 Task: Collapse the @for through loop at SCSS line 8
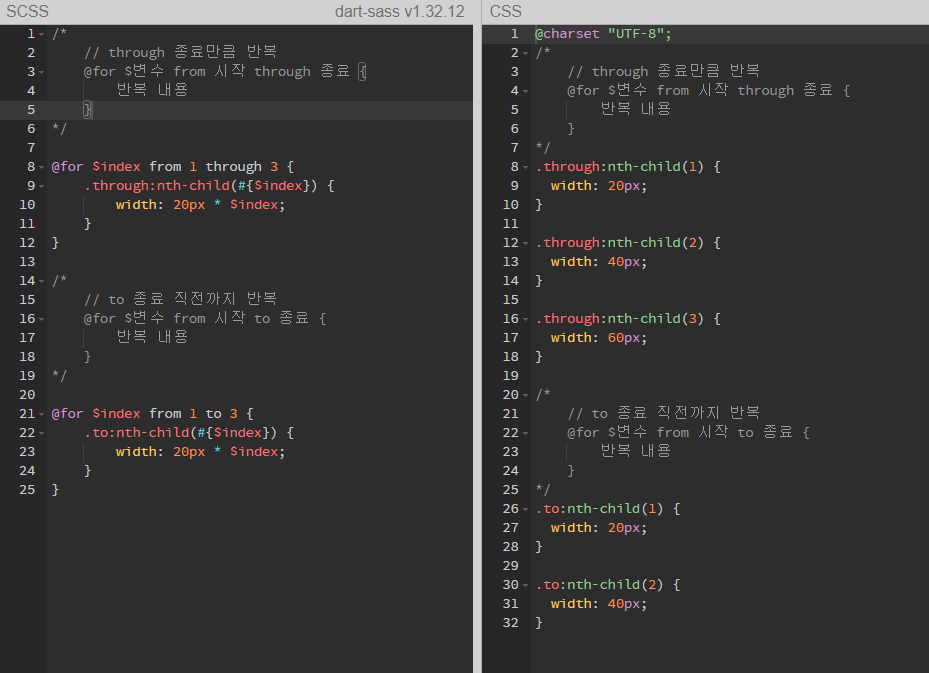[x=41, y=168]
